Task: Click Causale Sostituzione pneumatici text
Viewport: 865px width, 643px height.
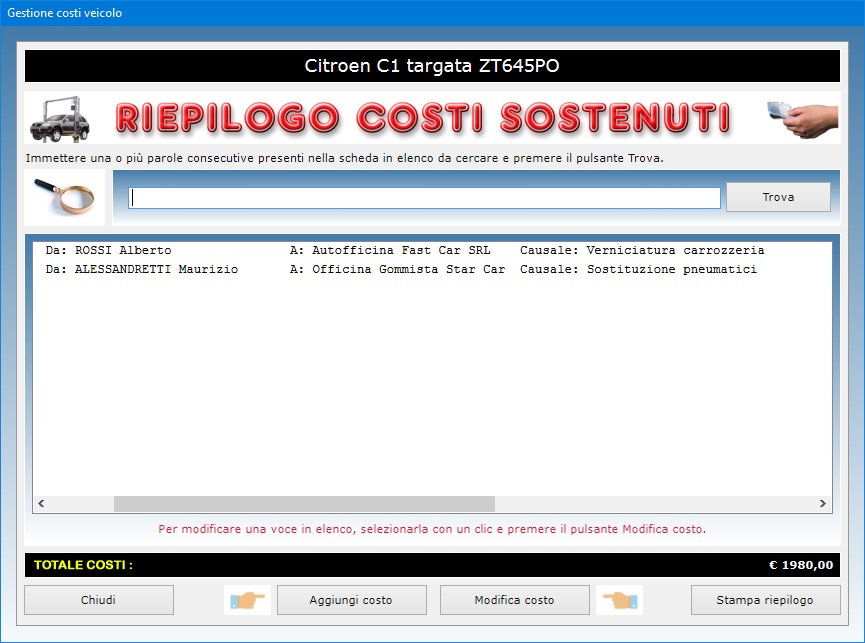Action: point(638,270)
